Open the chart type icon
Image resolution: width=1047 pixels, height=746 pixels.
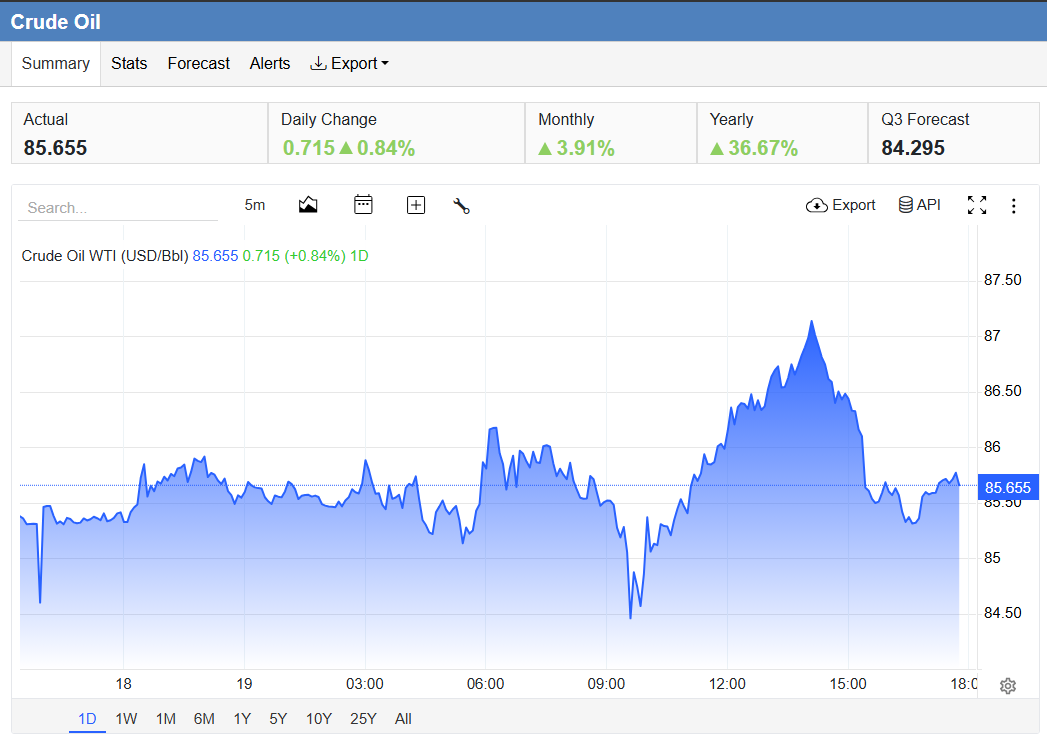(x=308, y=205)
